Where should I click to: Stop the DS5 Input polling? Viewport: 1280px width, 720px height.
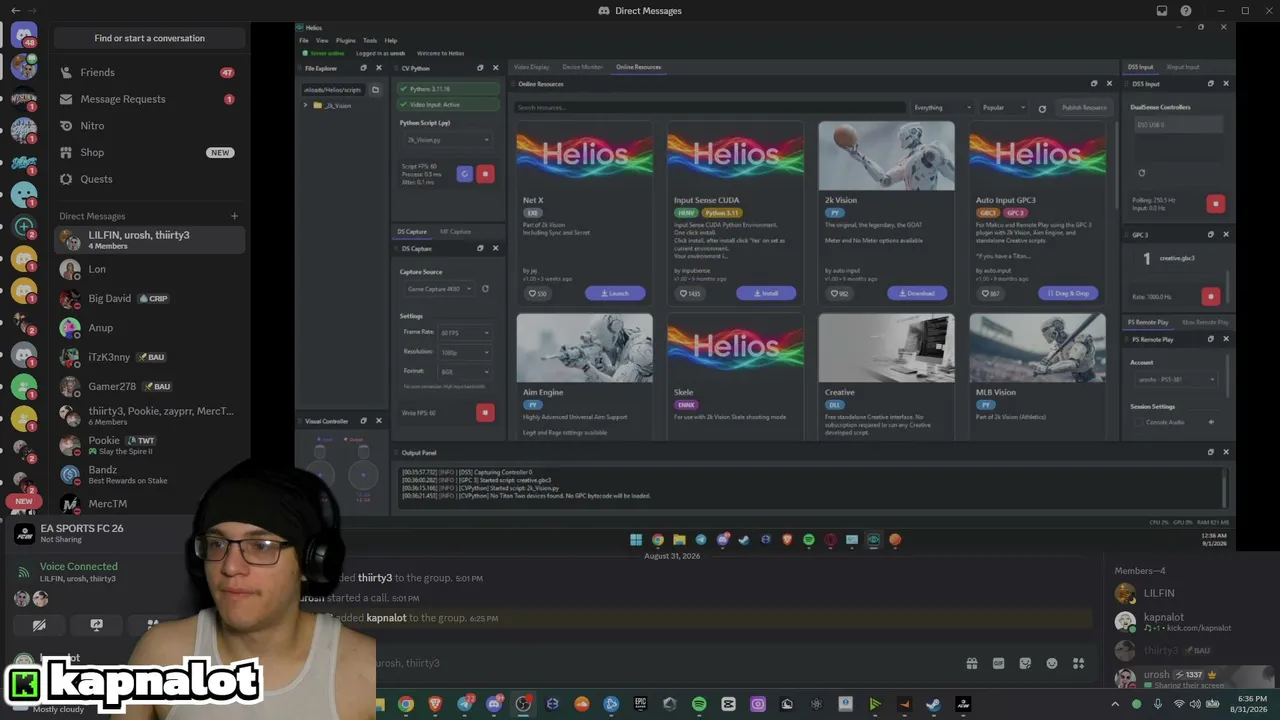[x=1216, y=204]
